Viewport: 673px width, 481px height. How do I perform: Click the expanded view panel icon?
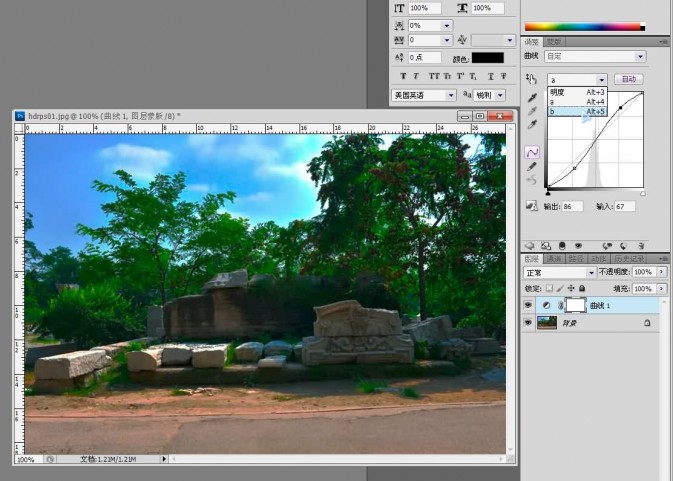pyautogui.click(x=546, y=246)
